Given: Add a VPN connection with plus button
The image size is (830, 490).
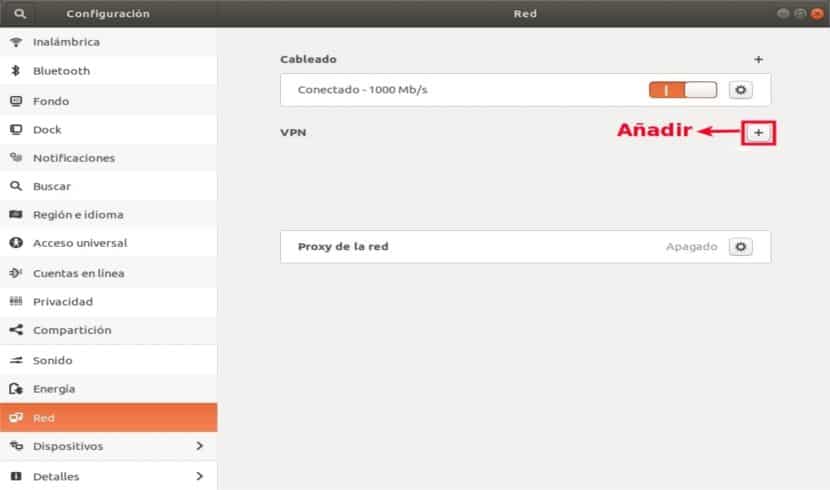Looking at the screenshot, I should click(759, 132).
